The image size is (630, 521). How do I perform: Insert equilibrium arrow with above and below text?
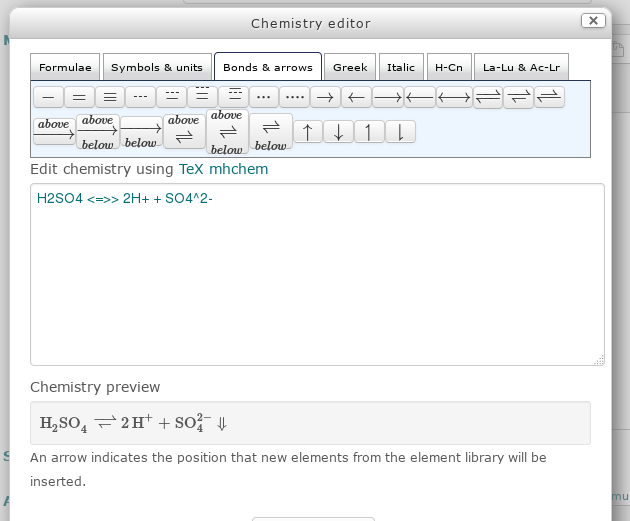tap(227, 132)
